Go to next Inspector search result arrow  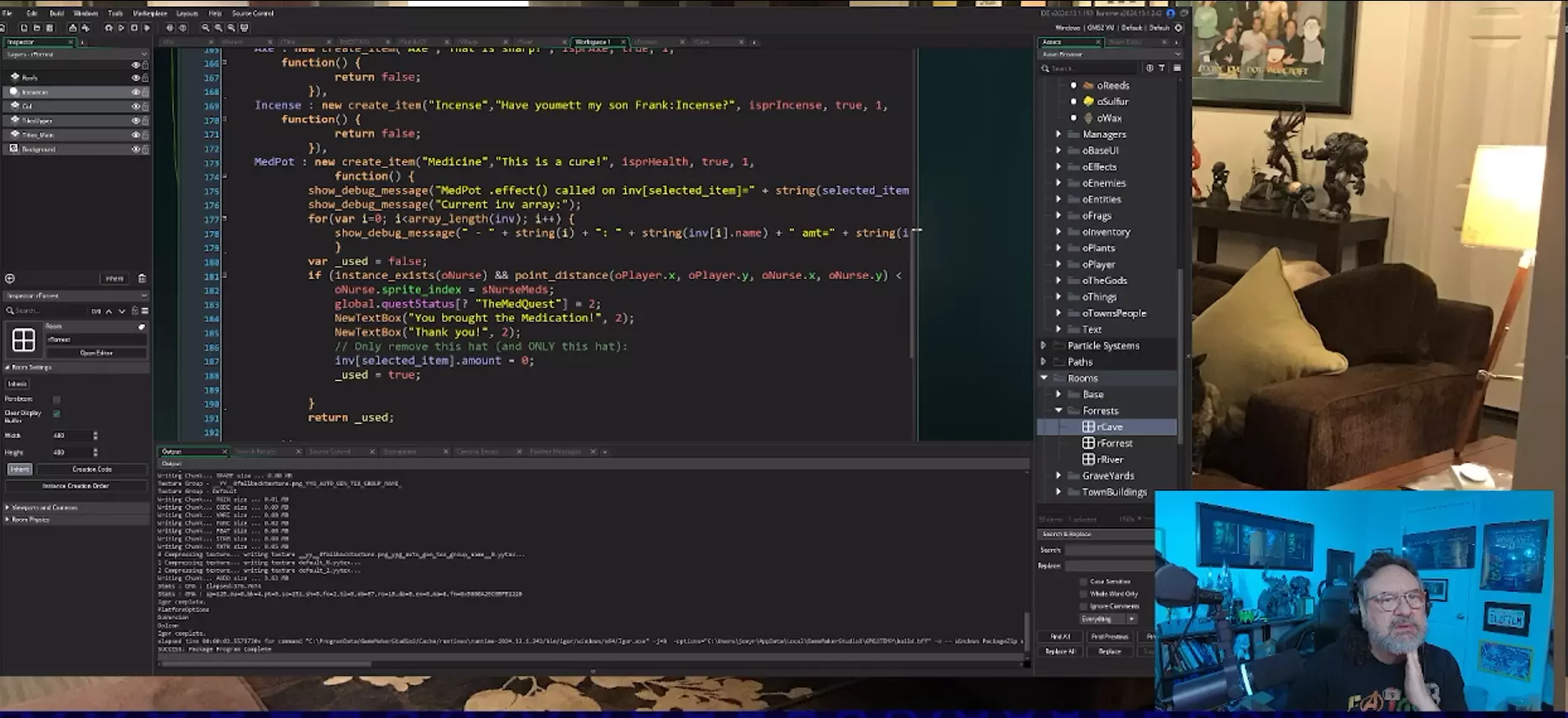tap(122, 311)
